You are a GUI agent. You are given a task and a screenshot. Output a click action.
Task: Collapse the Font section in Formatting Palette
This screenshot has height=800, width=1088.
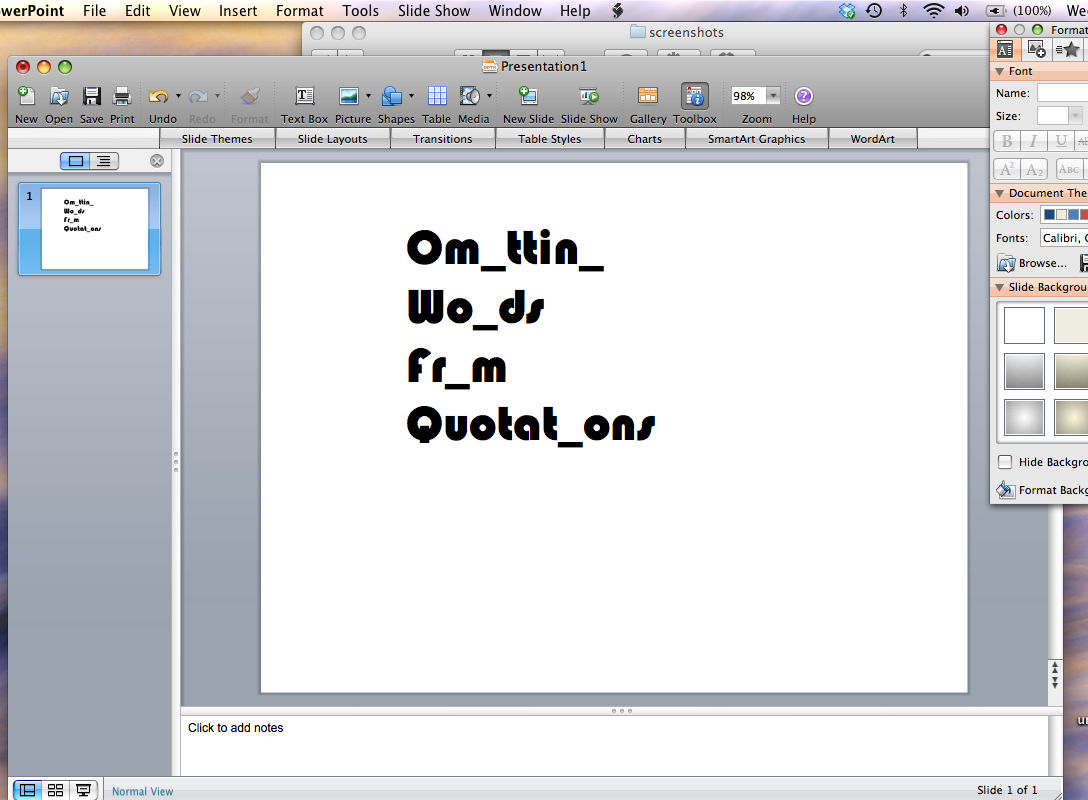click(x=999, y=72)
